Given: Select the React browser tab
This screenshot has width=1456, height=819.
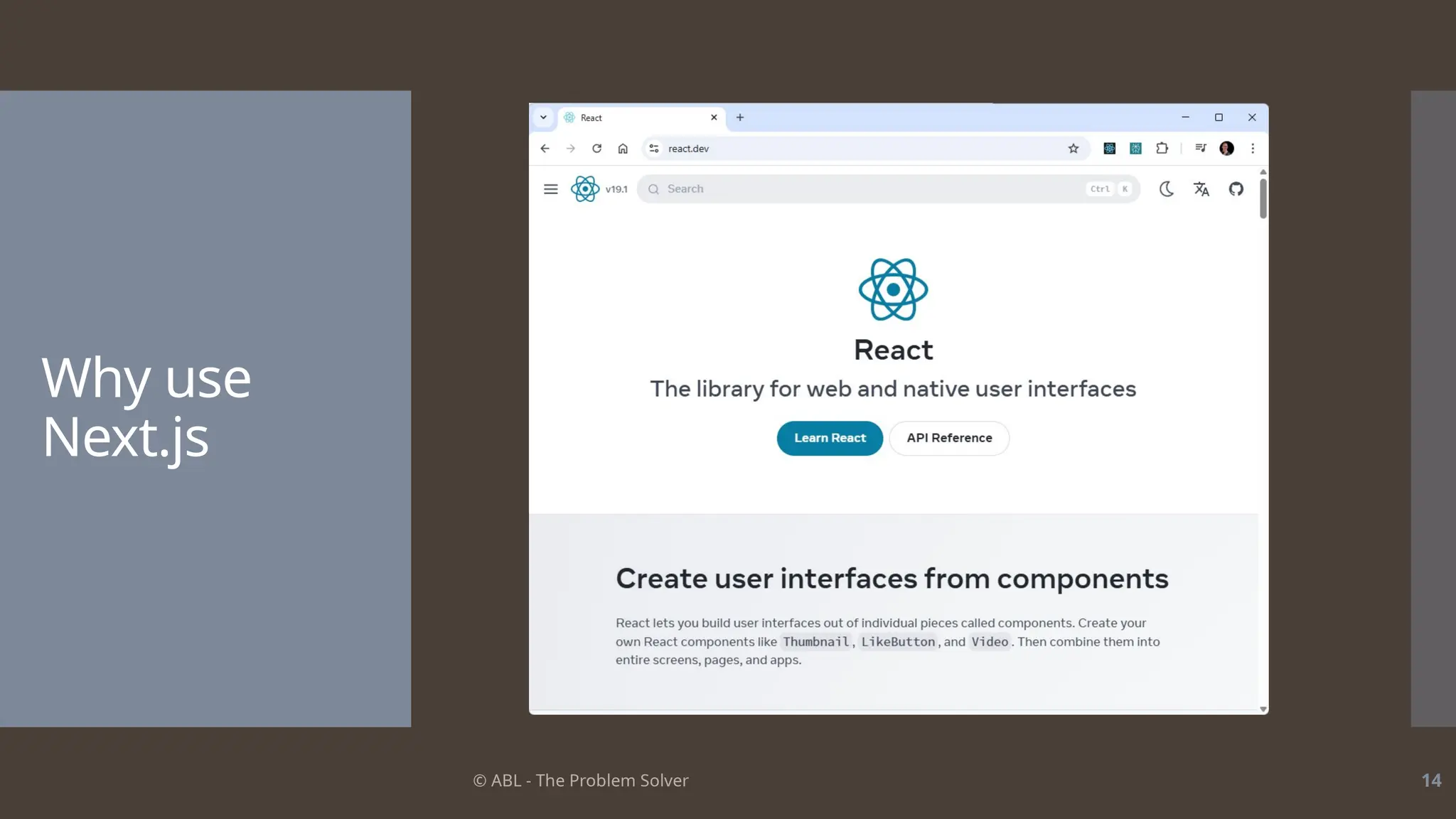Looking at the screenshot, I should 643,118.
